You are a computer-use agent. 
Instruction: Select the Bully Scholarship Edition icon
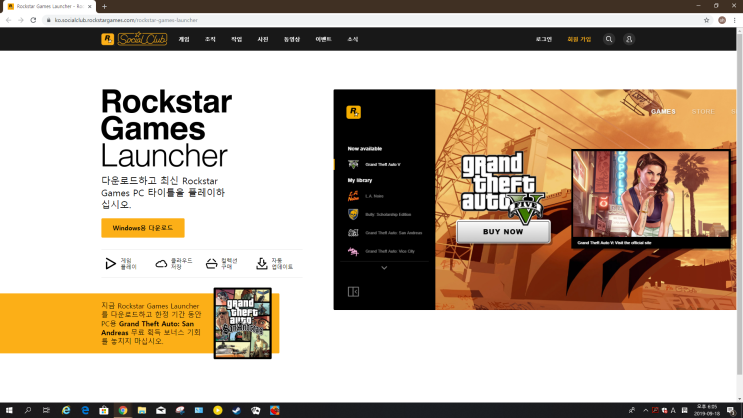click(x=353, y=214)
